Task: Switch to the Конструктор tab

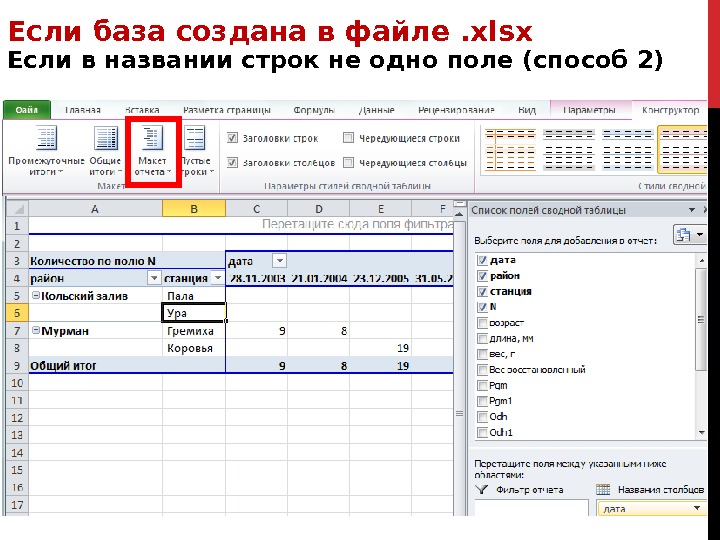Action: (670, 110)
